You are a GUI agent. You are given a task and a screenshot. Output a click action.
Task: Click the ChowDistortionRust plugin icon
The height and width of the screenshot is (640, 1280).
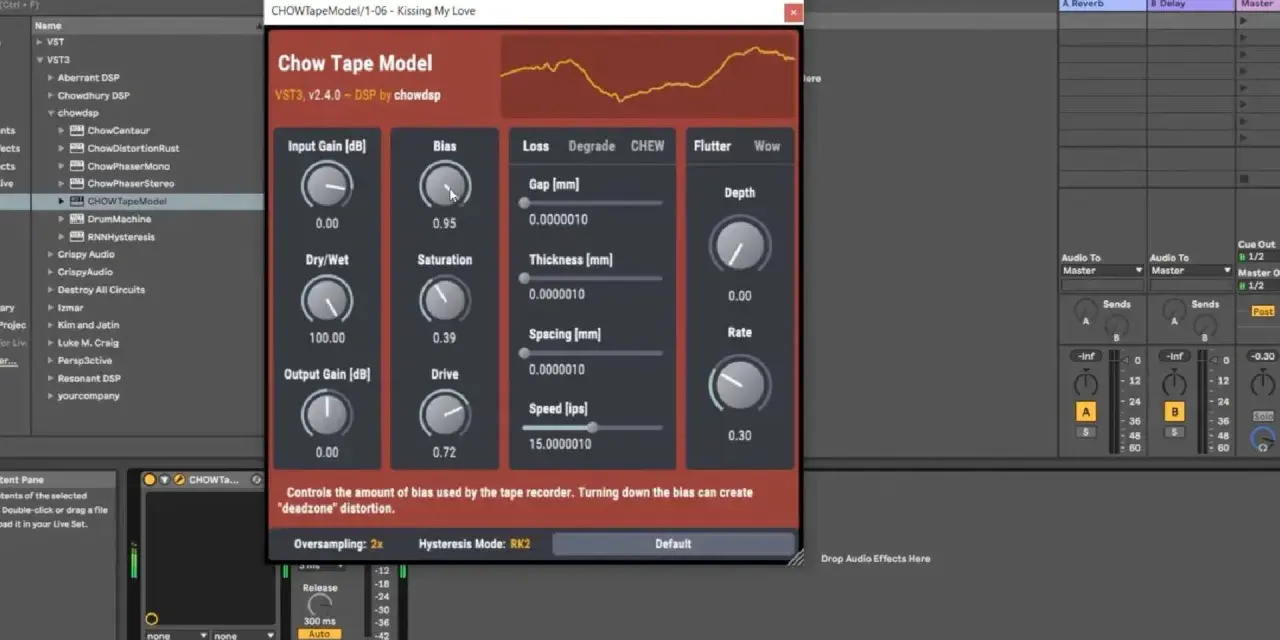(77, 148)
